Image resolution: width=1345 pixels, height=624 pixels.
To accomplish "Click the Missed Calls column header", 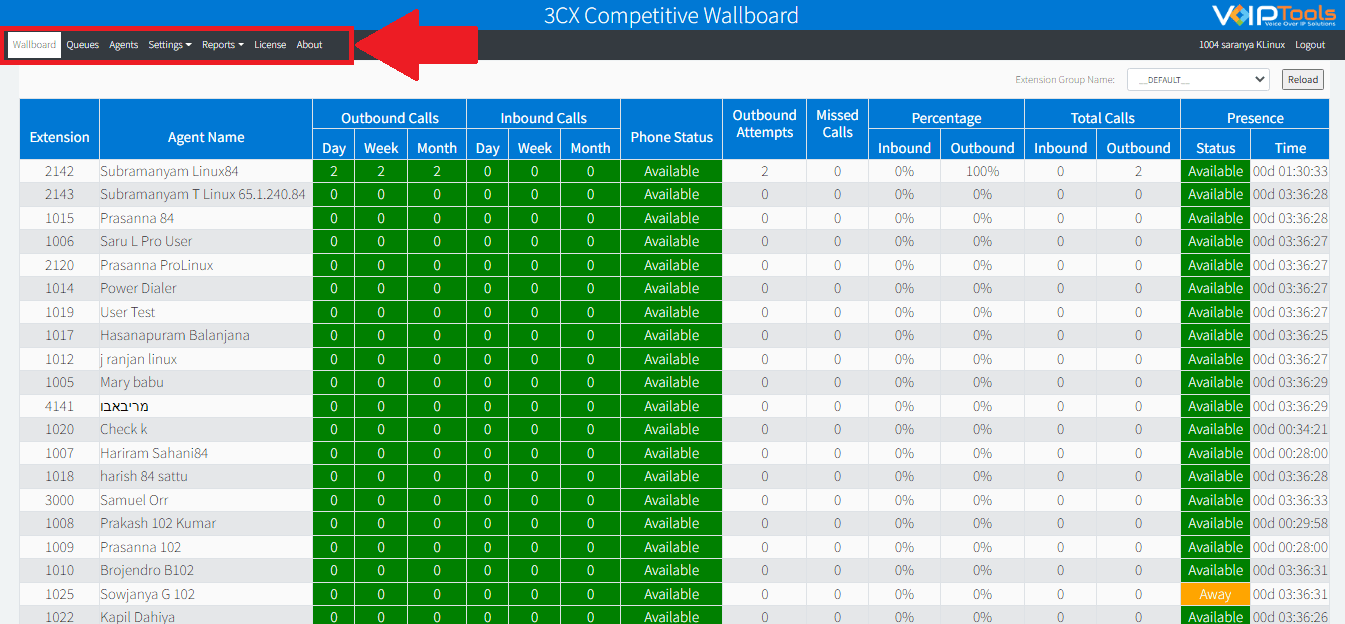I will point(837,122).
